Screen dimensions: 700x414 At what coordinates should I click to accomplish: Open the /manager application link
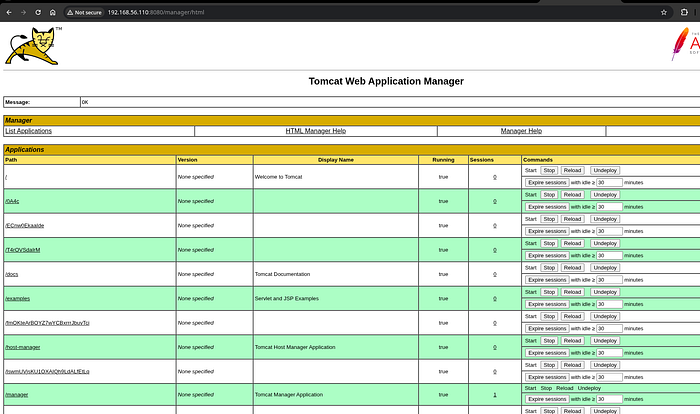(17, 395)
